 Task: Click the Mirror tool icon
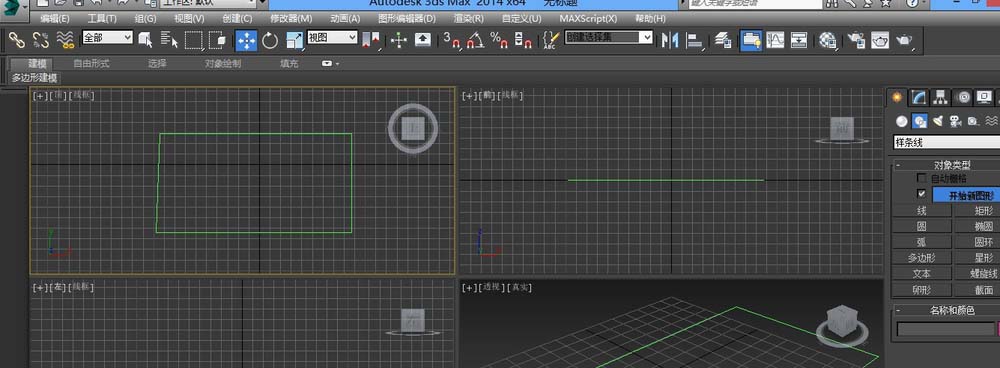669,40
